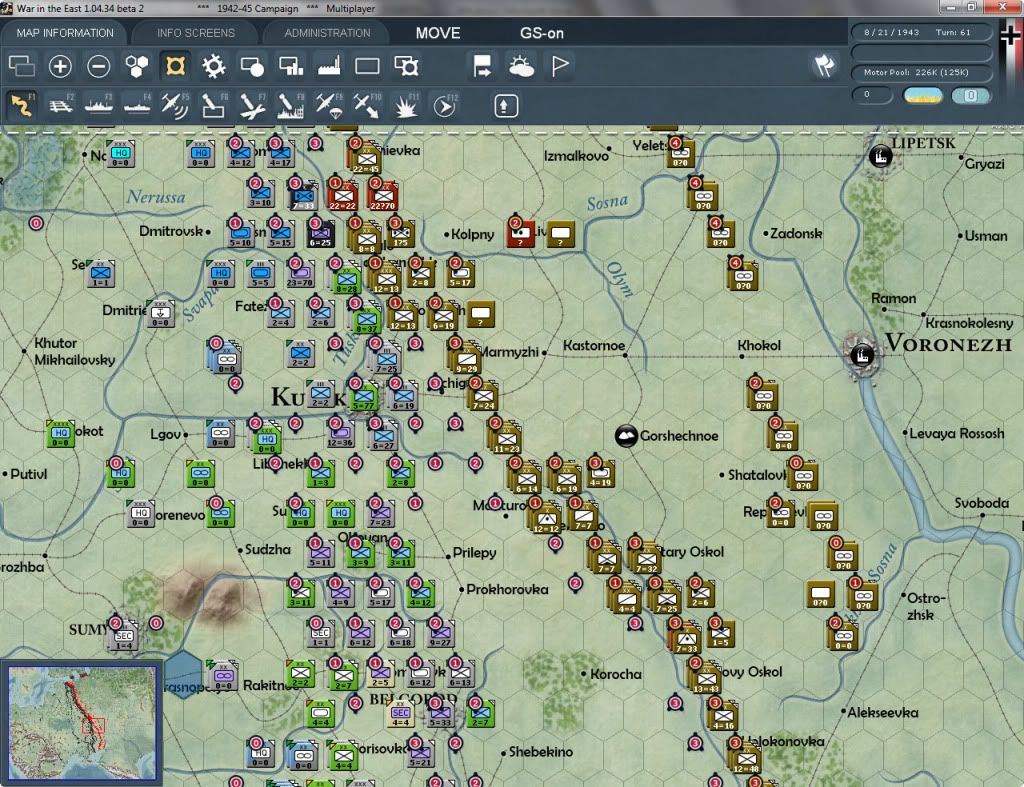
Task: Click the bar chart screen icon
Action: pos(291,66)
